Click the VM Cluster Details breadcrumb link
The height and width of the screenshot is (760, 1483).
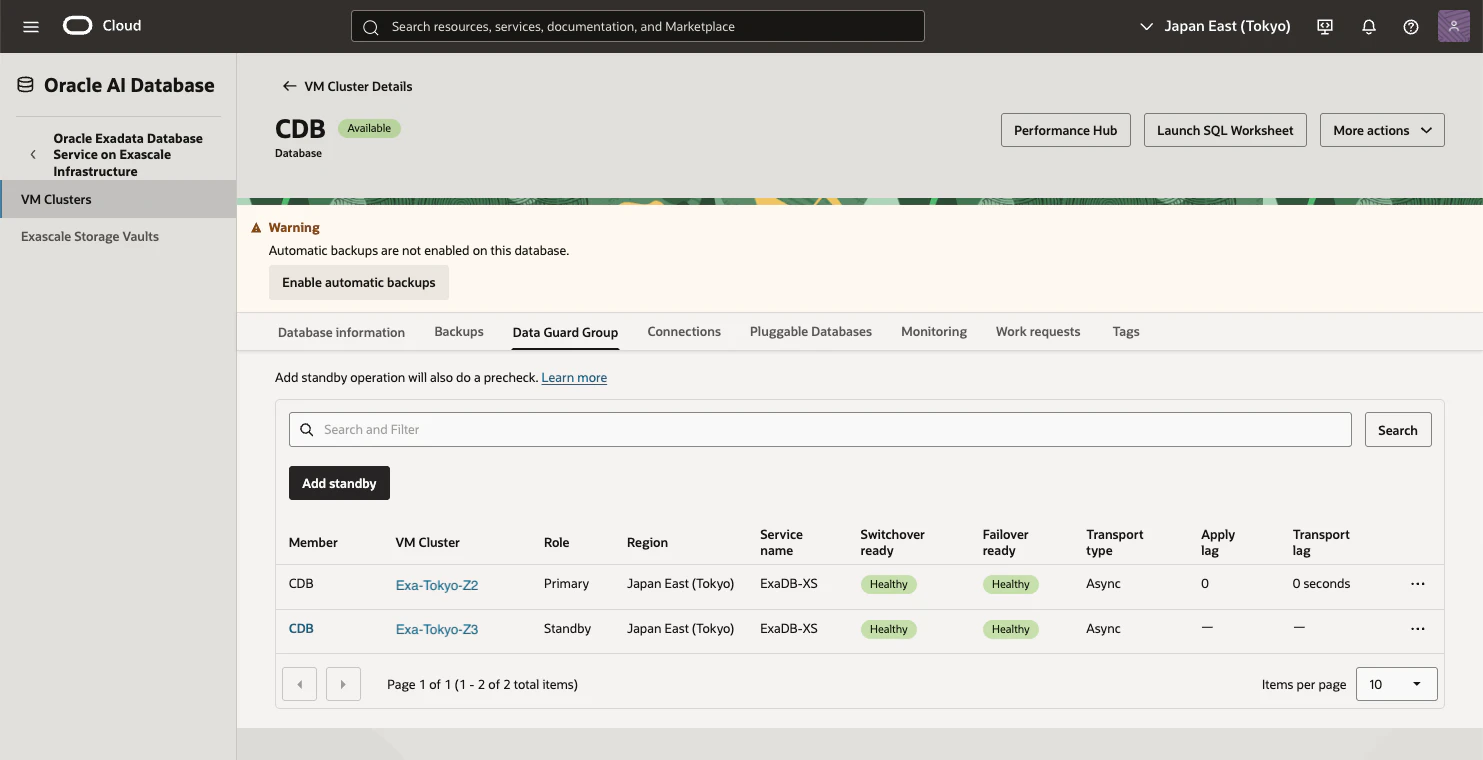358,86
